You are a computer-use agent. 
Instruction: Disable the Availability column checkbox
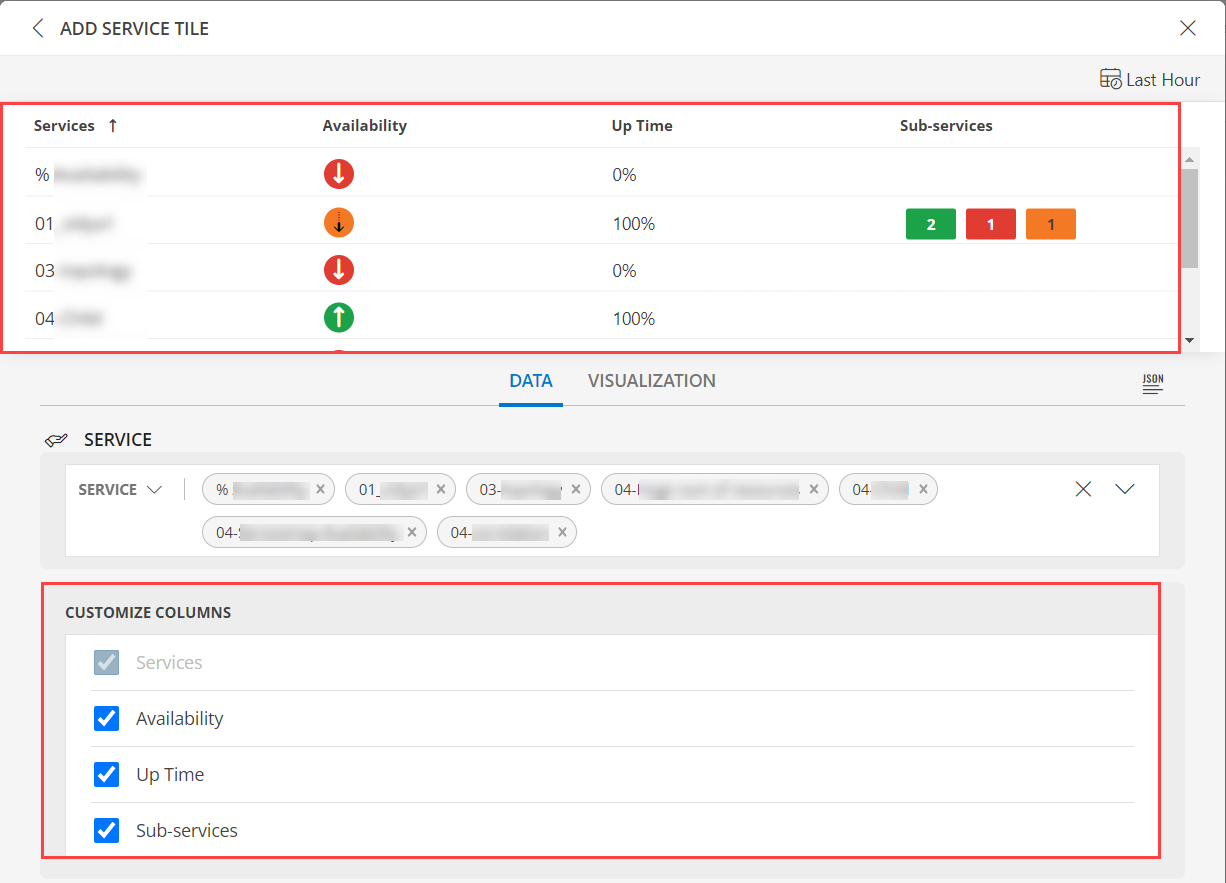click(106, 718)
